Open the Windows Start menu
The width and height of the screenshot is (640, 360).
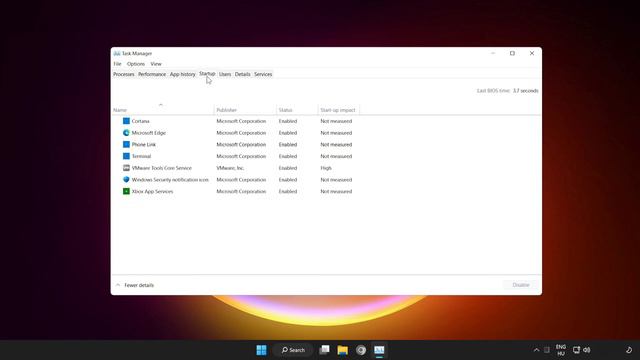(x=261, y=350)
